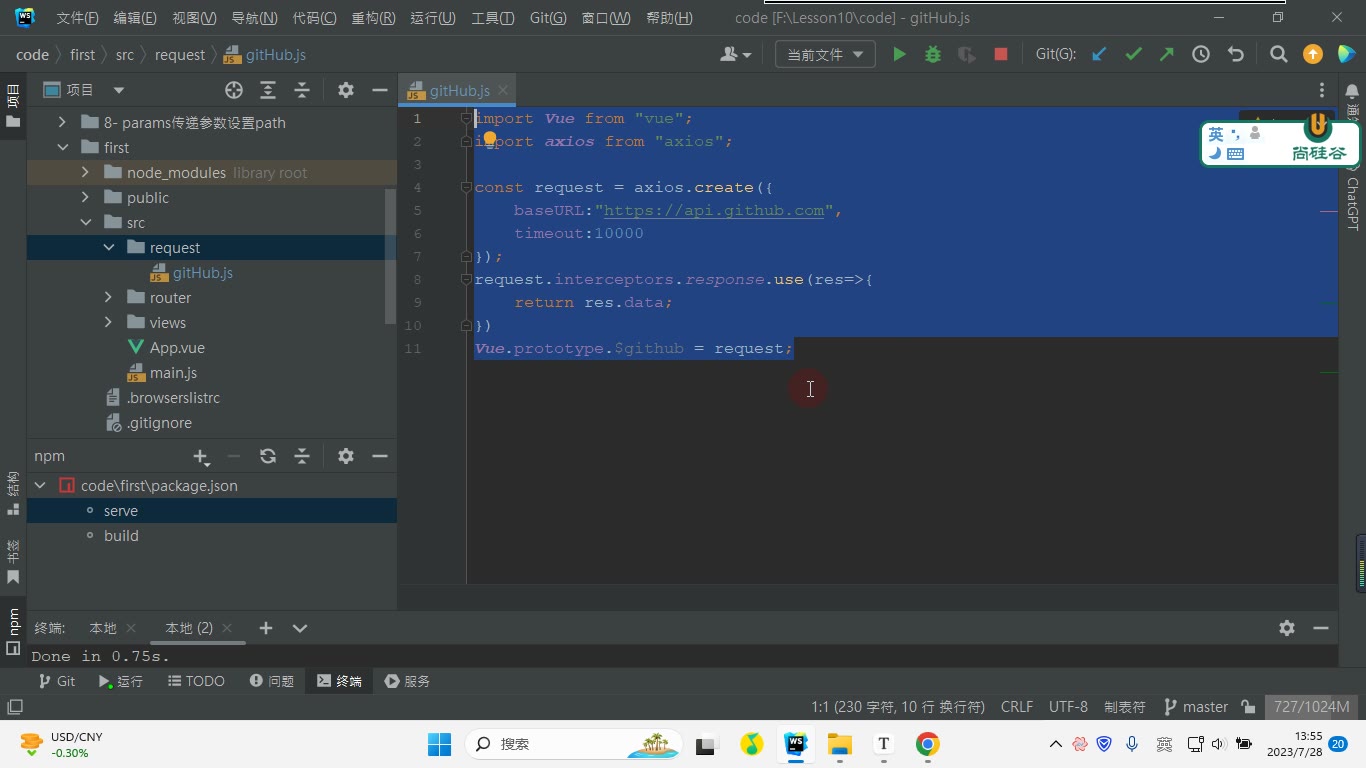This screenshot has height=768, width=1366.
Task: Click the master git branch widget
Action: pyautogui.click(x=1196, y=707)
